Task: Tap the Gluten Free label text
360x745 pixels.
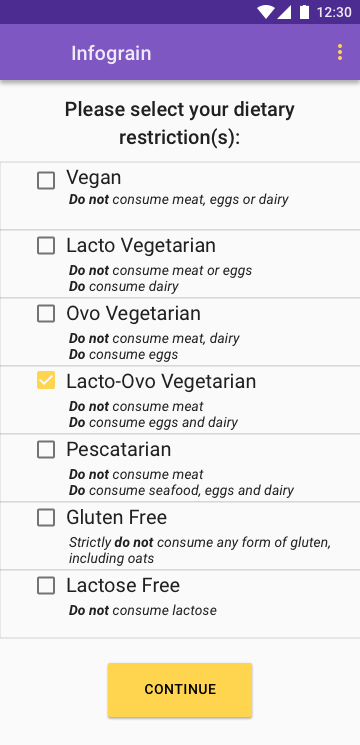Action: pyautogui.click(x=117, y=517)
